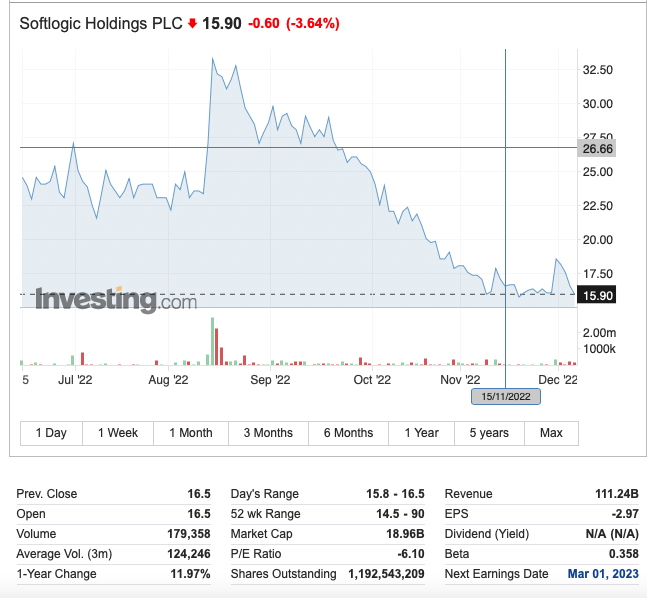Image resolution: width=647 pixels, height=598 pixels.
Task: Click the 1-Year Change value 11.97%
Action: (190, 574)
